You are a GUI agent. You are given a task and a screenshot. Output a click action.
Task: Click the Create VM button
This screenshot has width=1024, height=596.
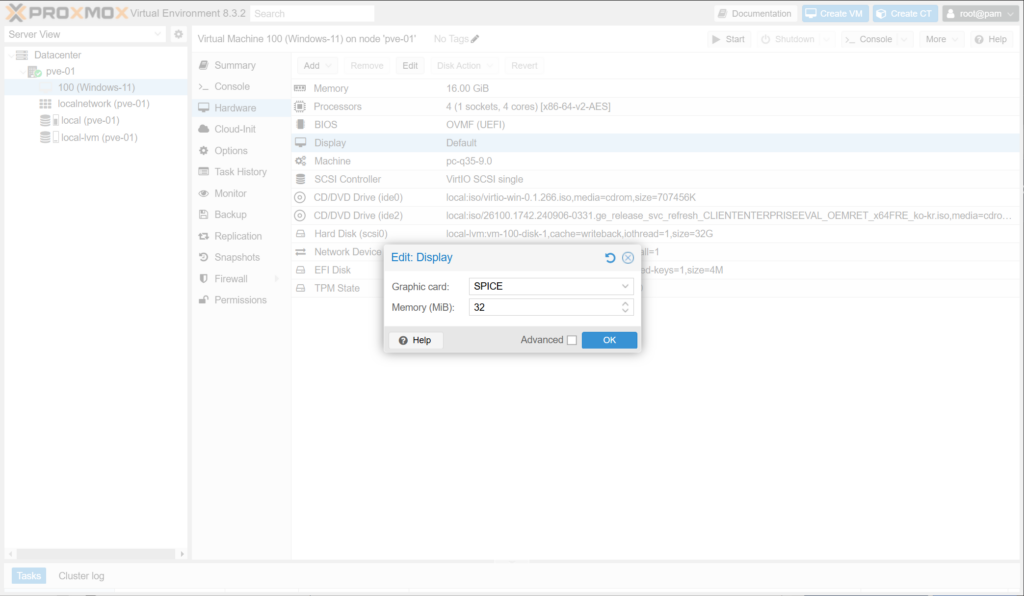tap(836, 14)
